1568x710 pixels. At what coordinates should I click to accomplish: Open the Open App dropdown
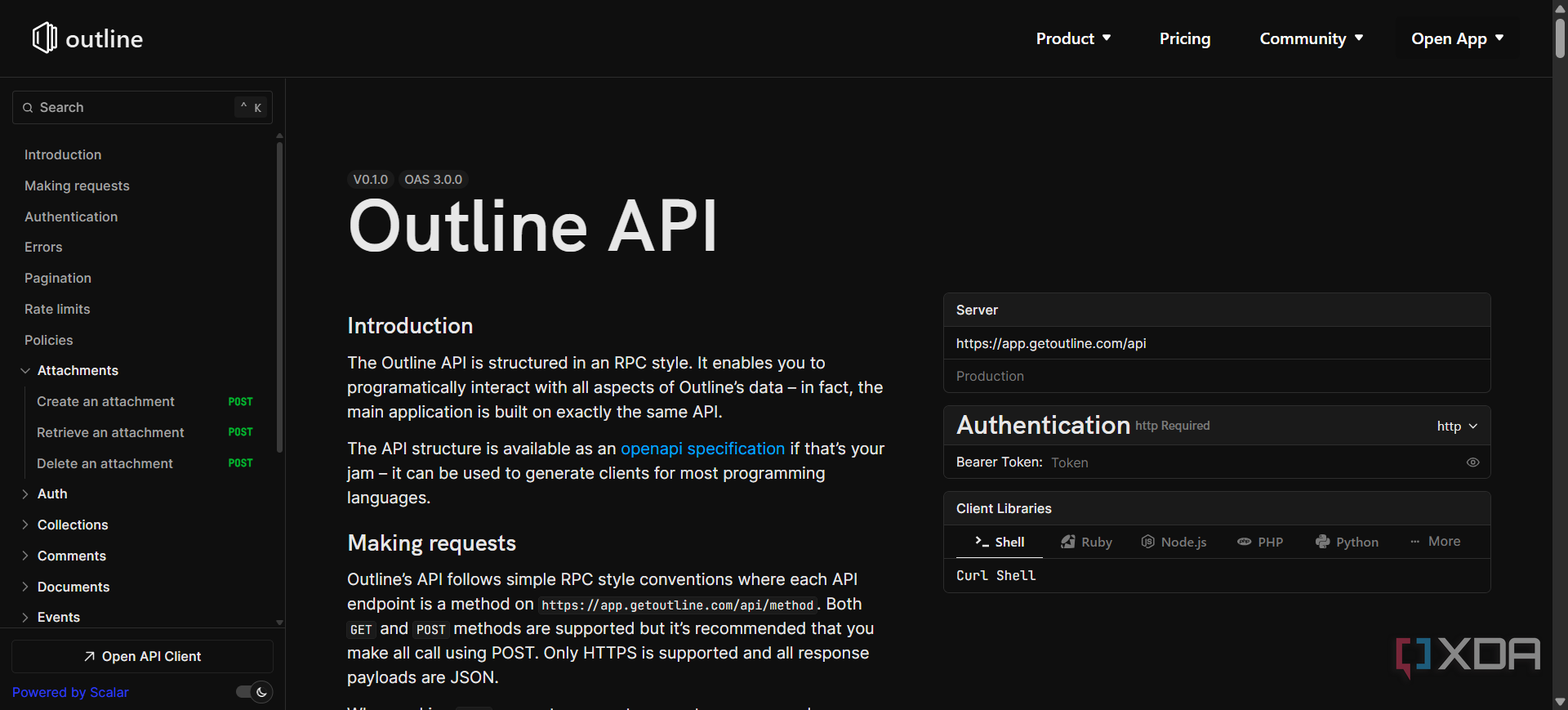pos(1458,38)
